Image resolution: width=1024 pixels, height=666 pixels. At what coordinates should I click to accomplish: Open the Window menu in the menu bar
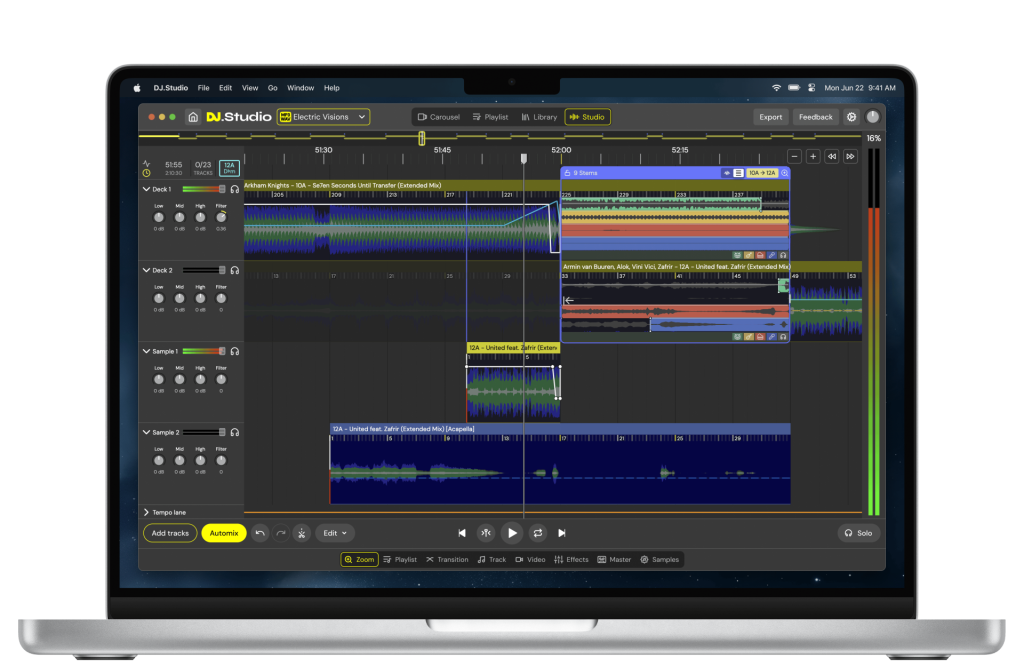[300, 87]
